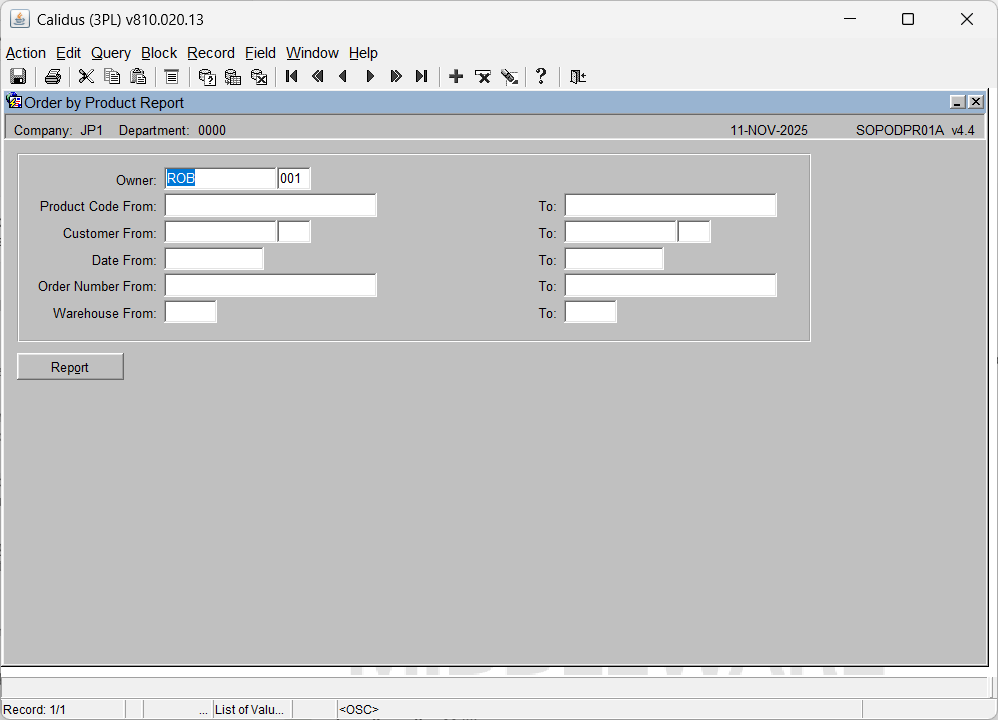998x720 pixels.
Task: Open the Window menu
Action: [312, 53]
